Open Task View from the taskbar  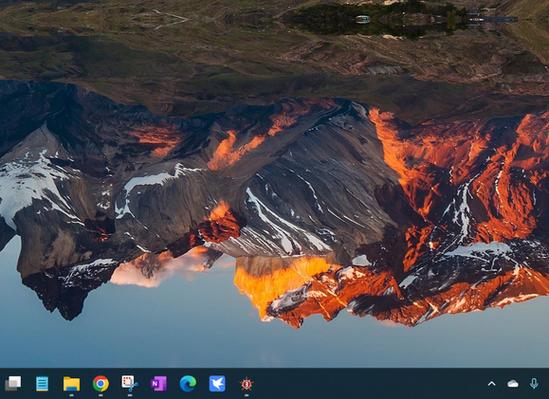tap(13, 384)
